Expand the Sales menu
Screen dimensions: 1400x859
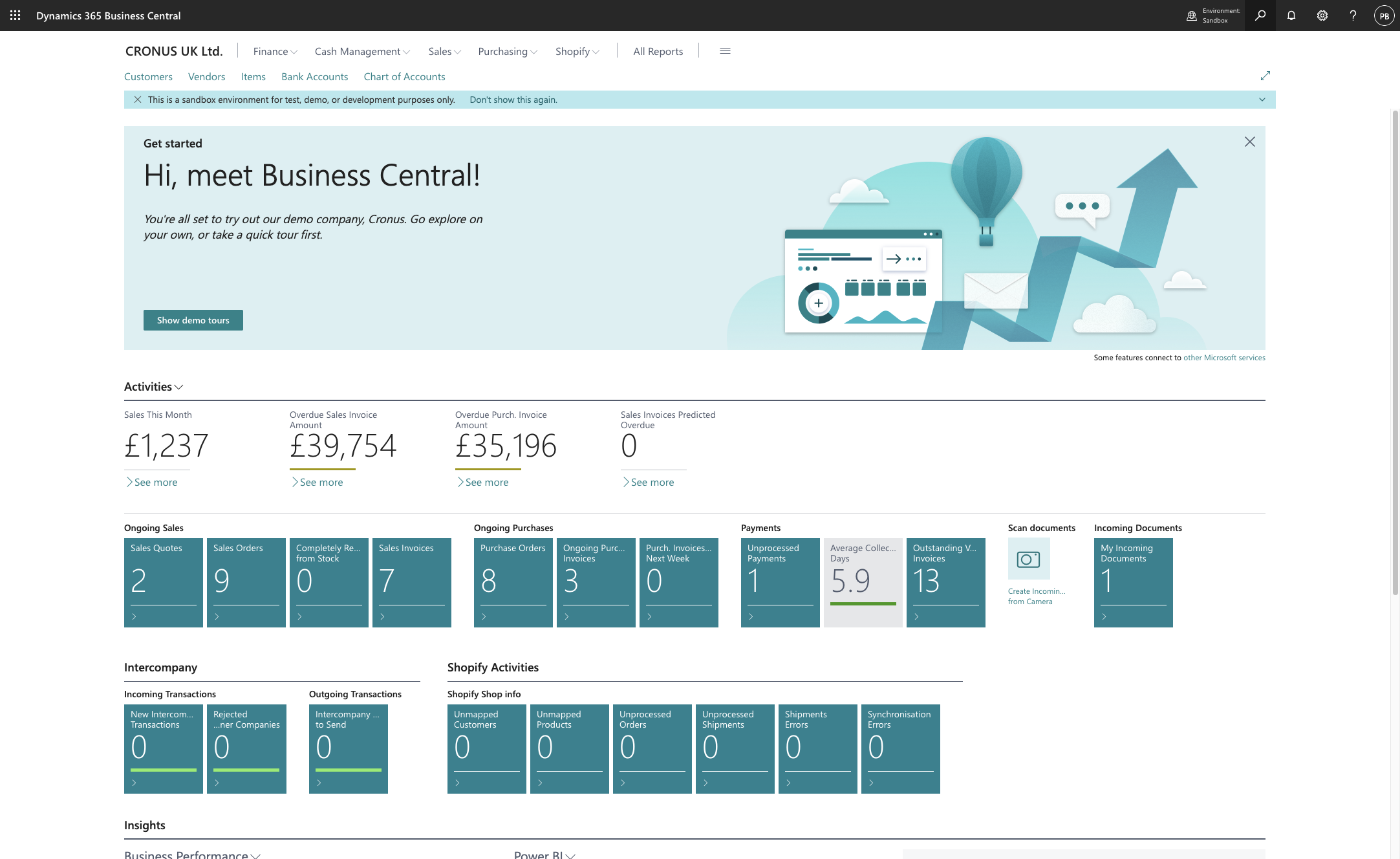pyautogui.click(x=445, y=51)
